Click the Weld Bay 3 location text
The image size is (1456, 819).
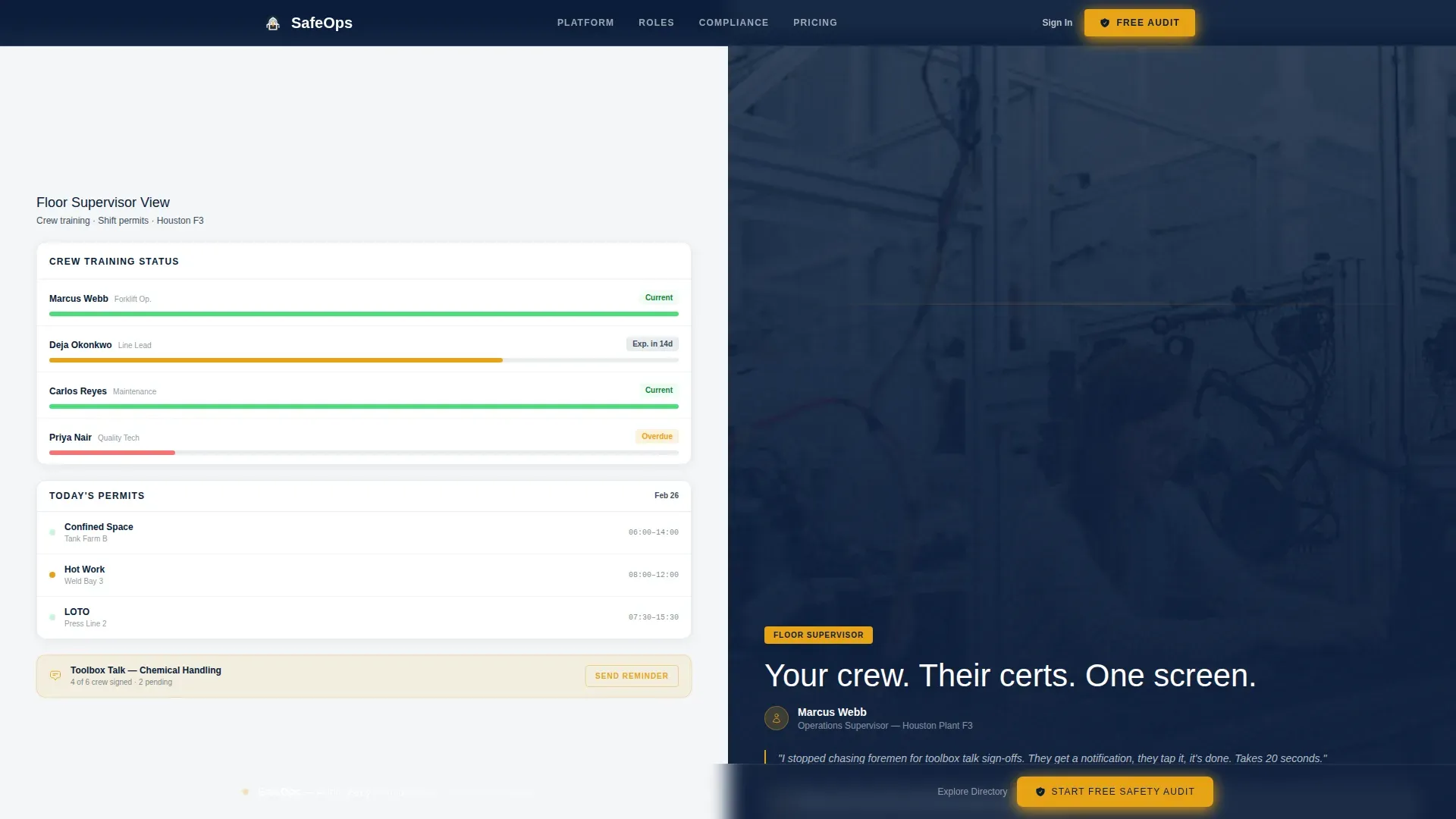pos(83,582)
